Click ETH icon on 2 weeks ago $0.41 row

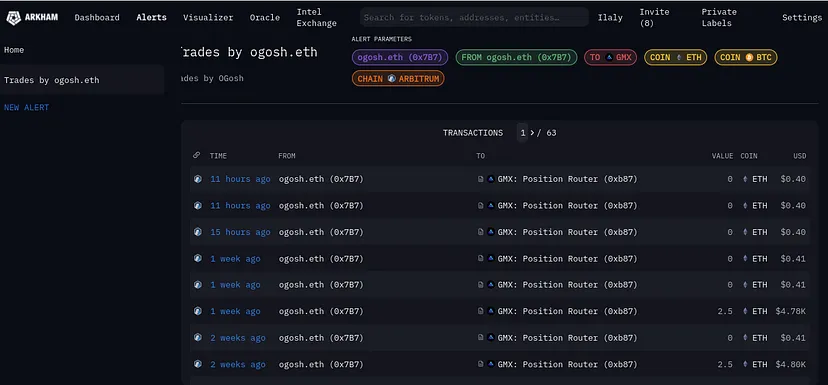point(745,337)
